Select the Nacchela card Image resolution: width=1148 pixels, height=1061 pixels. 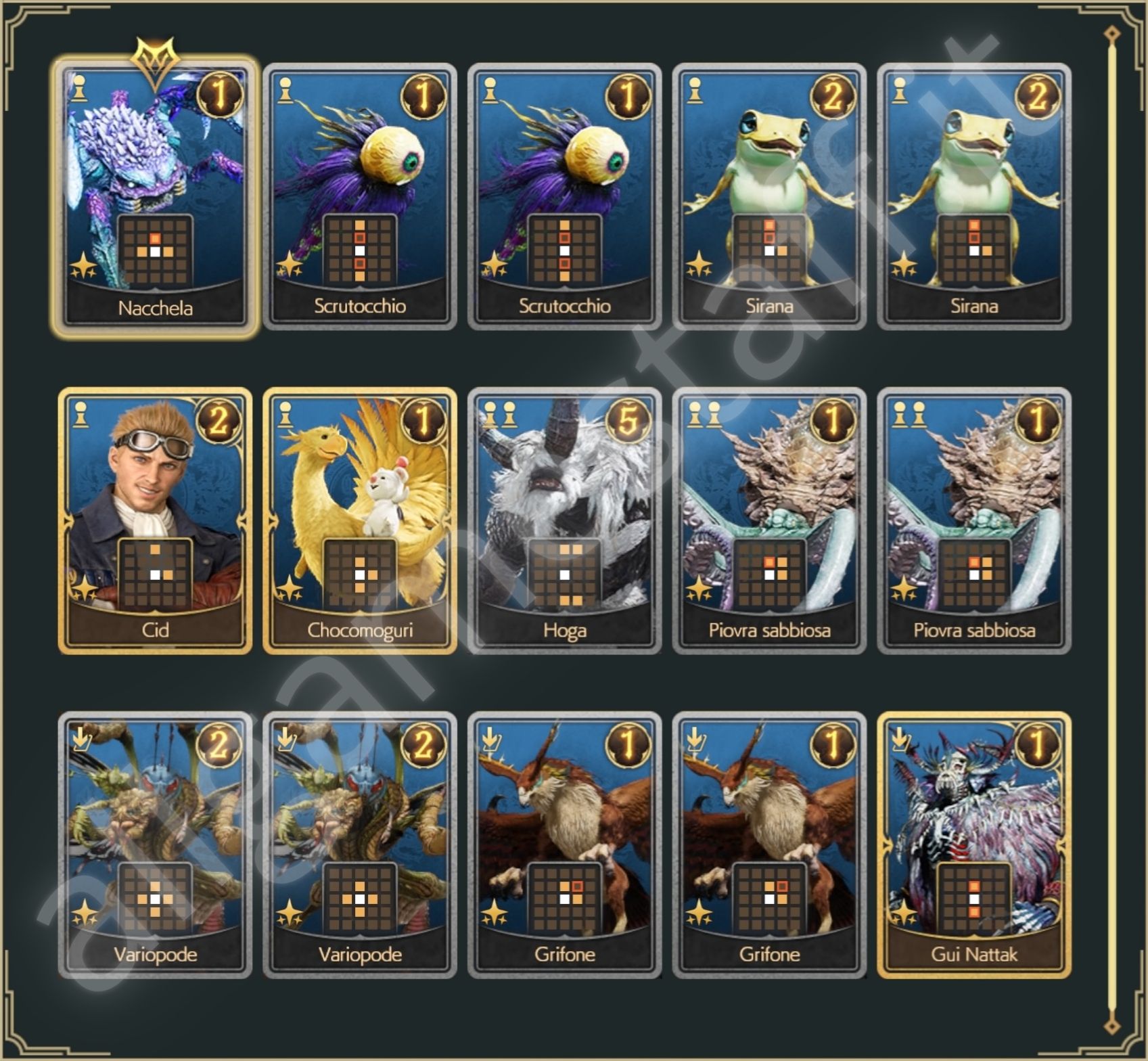[156, 197]
